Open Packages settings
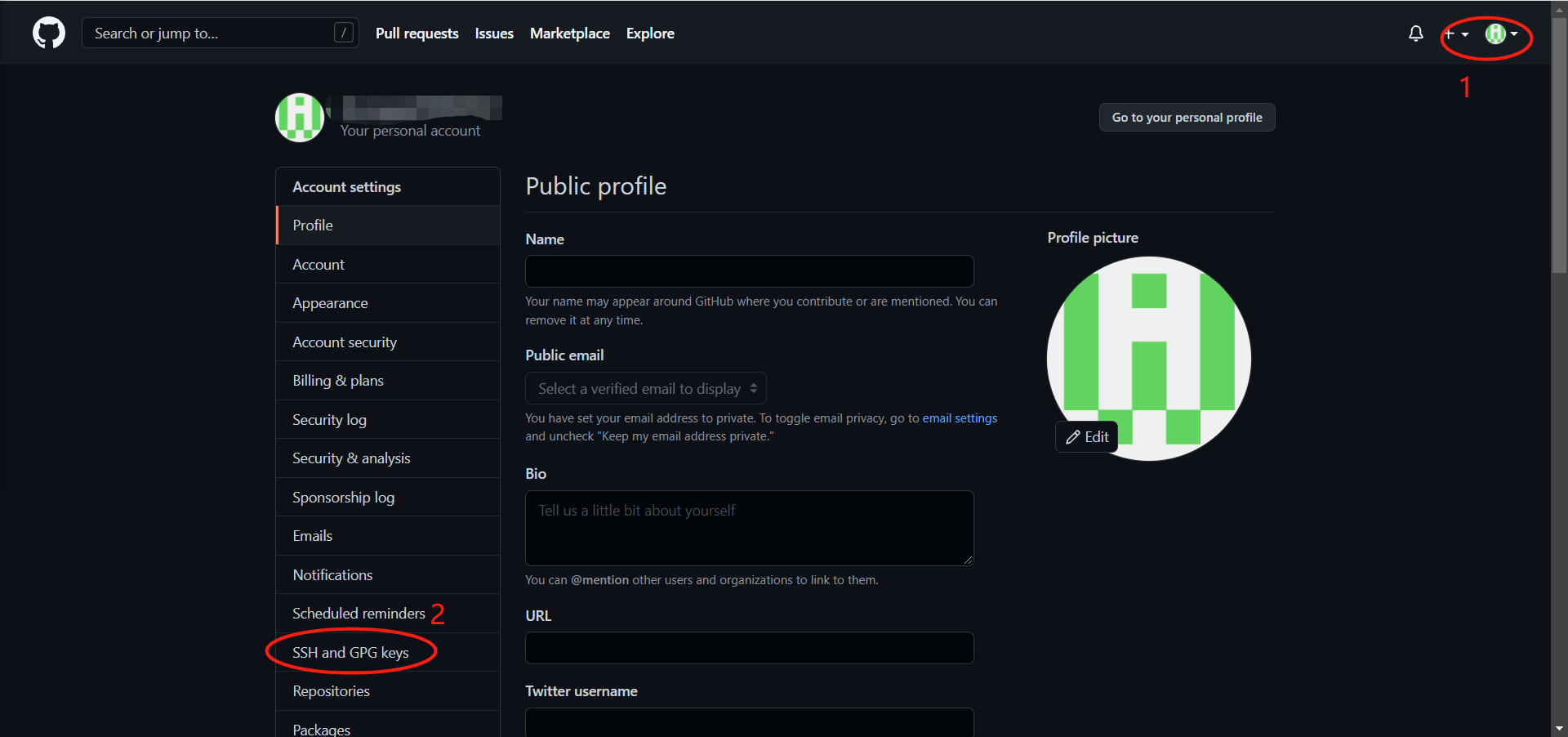Screen dimensions: 1568x737 (388, 726)
